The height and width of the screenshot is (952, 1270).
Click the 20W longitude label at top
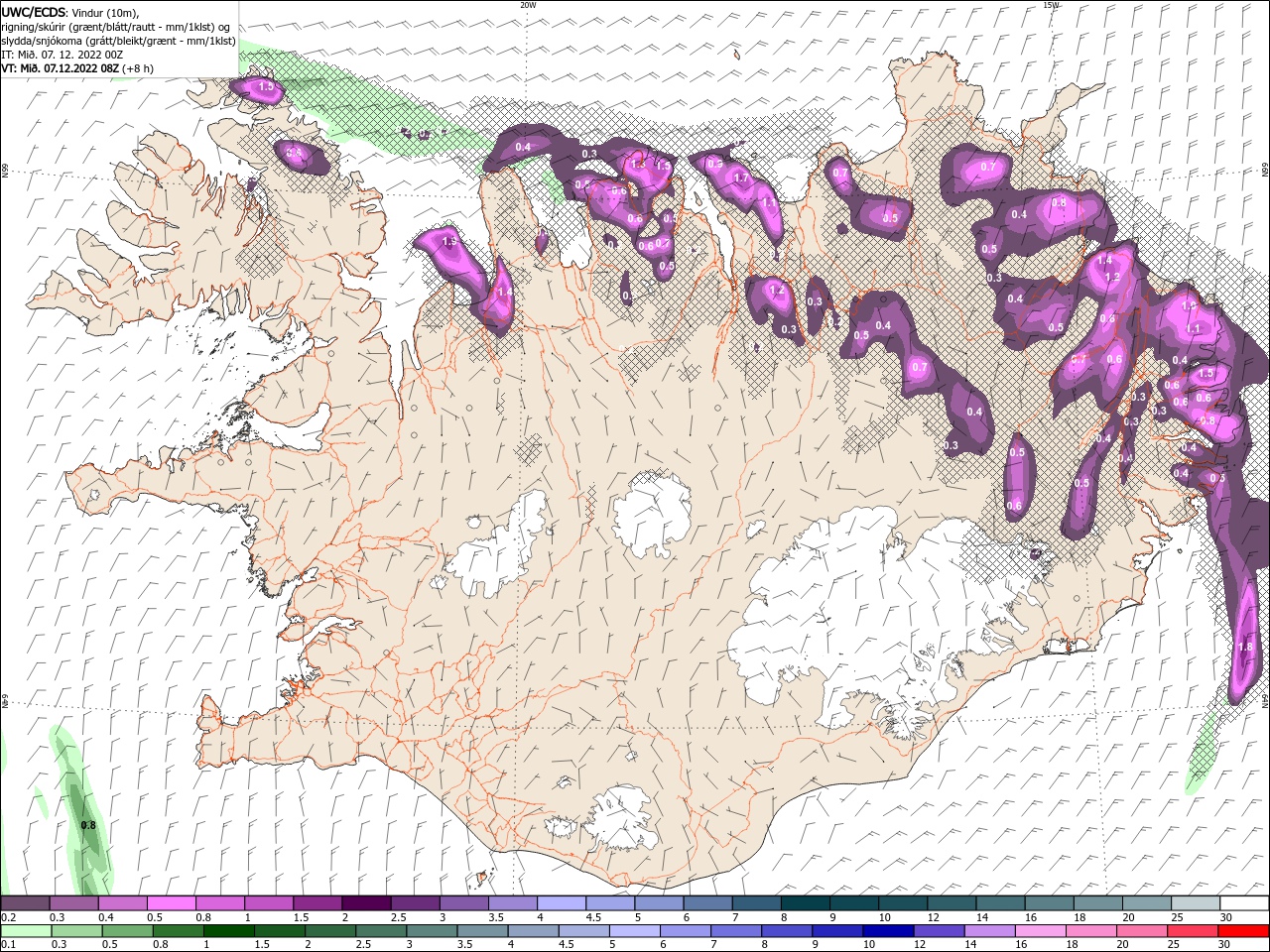528,5
